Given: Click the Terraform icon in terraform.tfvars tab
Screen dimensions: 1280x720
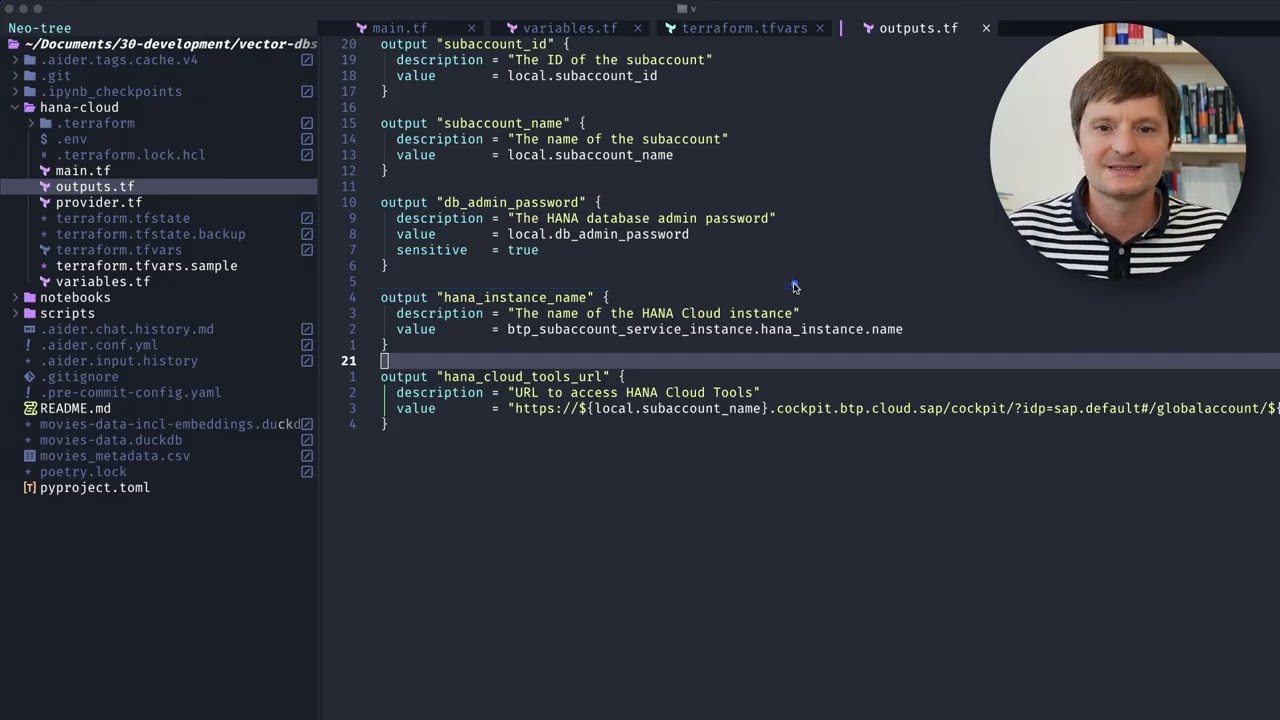Looking at the screenshot, I should [x=671, y=28].
